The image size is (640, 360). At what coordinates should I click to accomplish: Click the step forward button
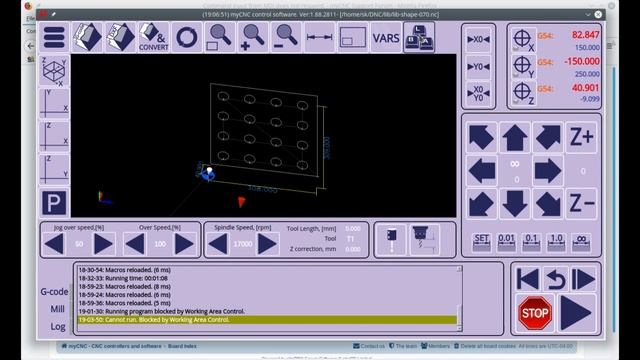click(583, 279)
